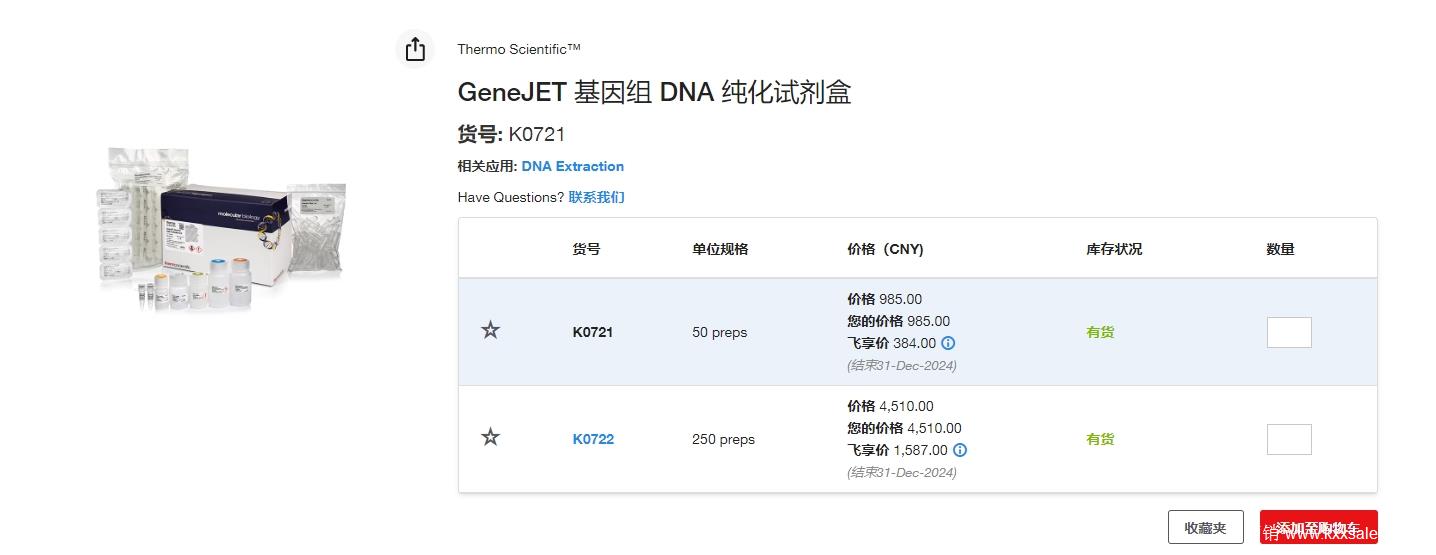This screenshot has height=555, width=1436.
Task: Select the K0721 catalog number in table
Action: click(592, 332)
